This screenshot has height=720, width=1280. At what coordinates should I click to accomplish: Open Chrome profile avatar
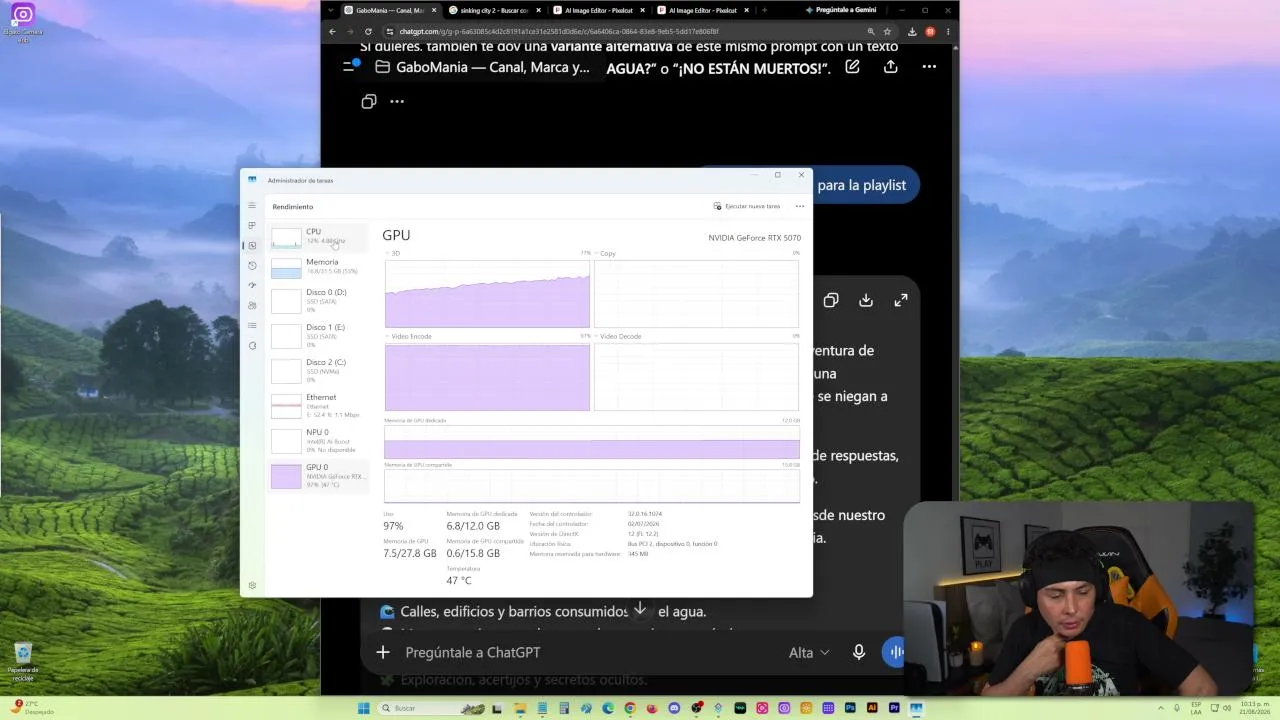pos(930,31)
